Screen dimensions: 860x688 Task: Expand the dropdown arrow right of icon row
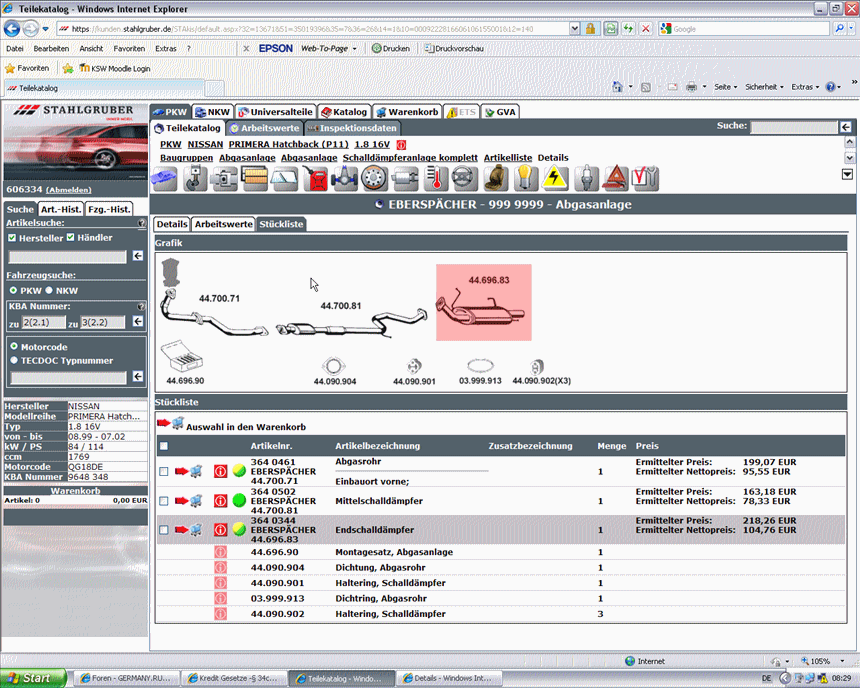coord(847,174)
